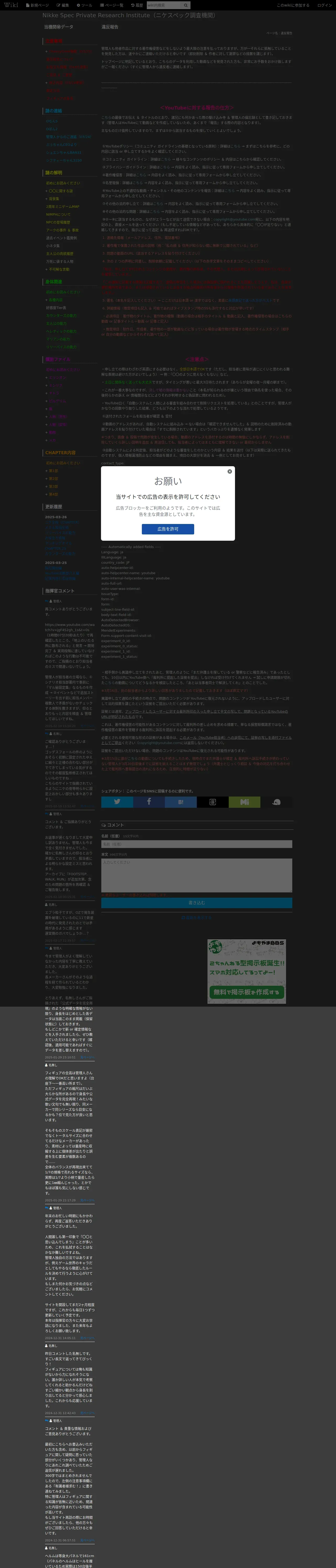
Task: Open ページ一覧 in top bar
Action: [x=111, y=5]
